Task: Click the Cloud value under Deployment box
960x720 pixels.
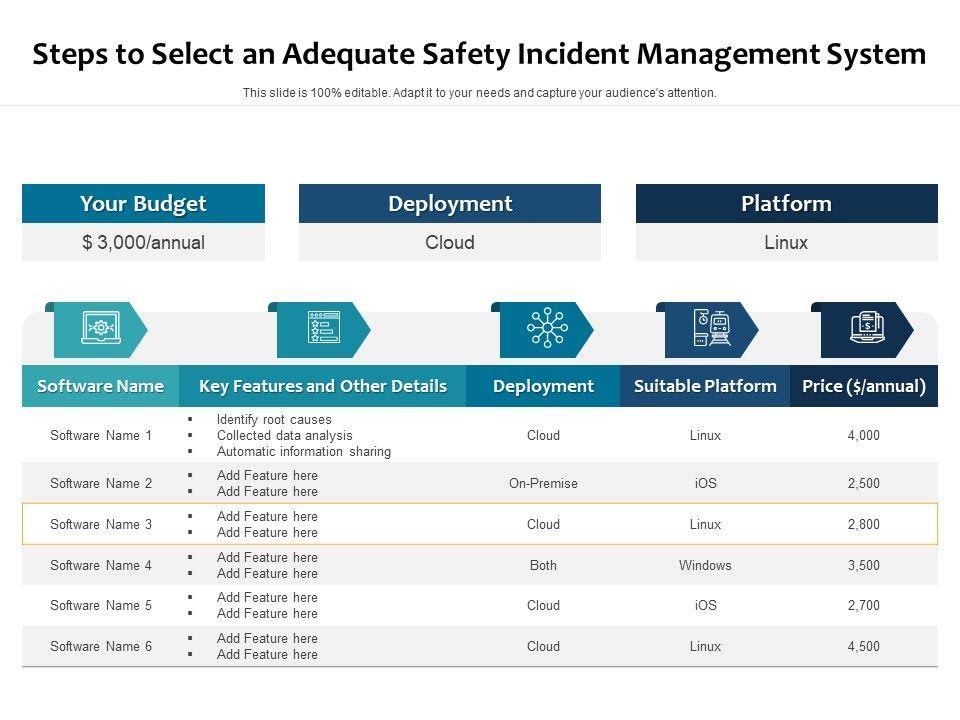Action: 450,242
